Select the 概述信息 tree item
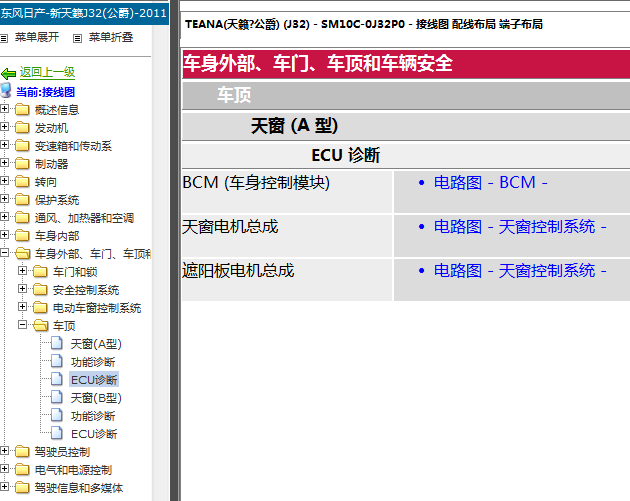Image resolution: width=630 pixels, height=501 pixels. 57,110
